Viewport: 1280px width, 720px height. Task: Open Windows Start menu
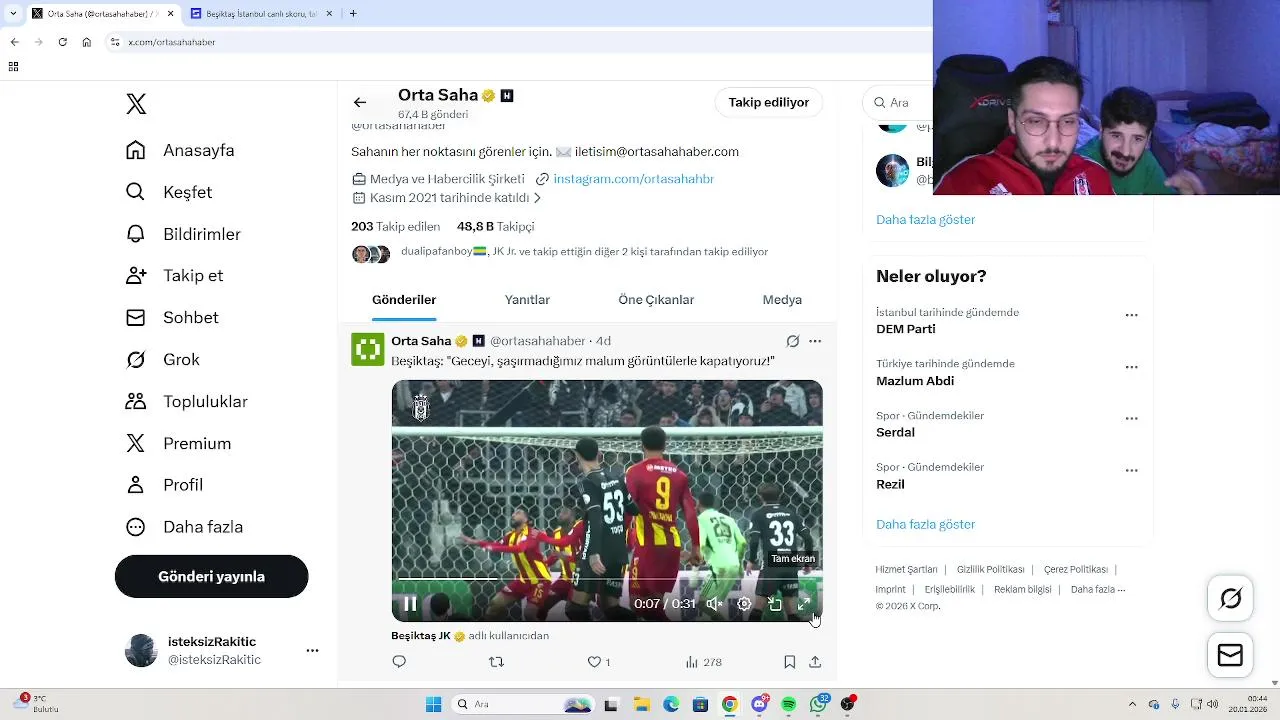point(433,704)
